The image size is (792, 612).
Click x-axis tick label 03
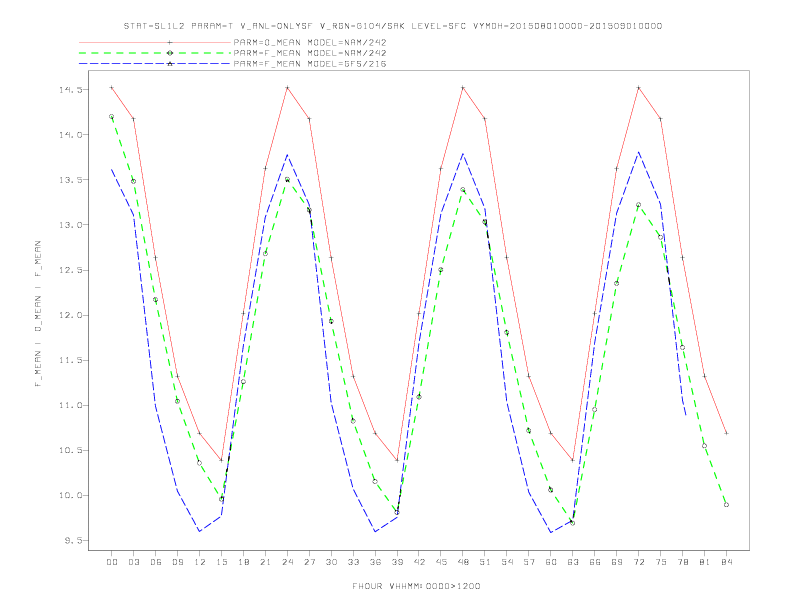133,562
